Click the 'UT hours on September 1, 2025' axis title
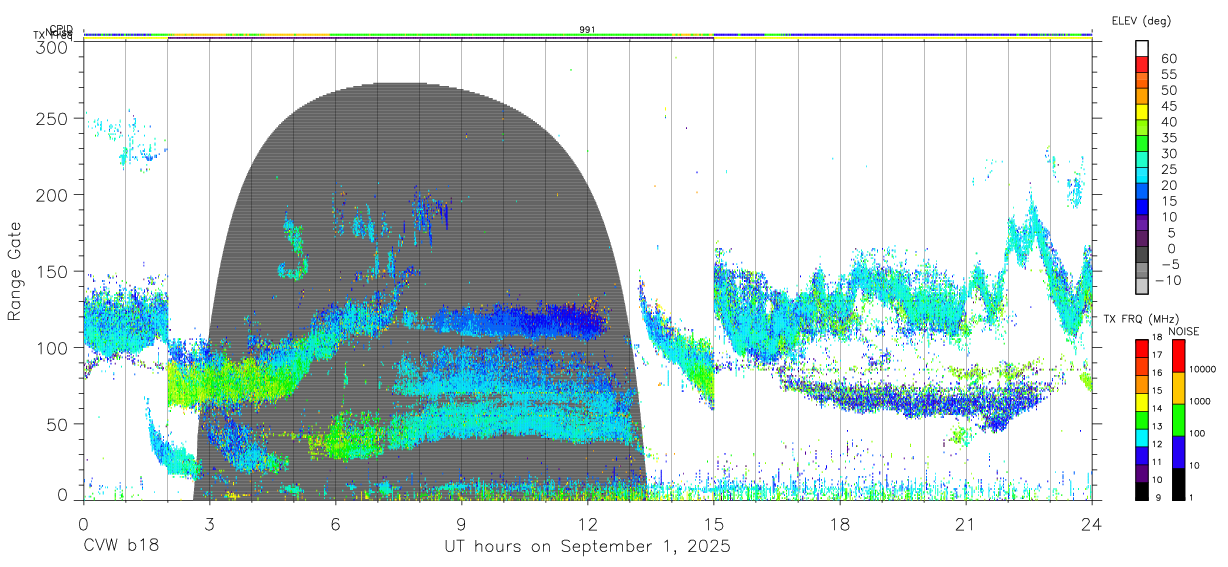The width and height of the screenshot is (1228, 567). pos(587,547)
